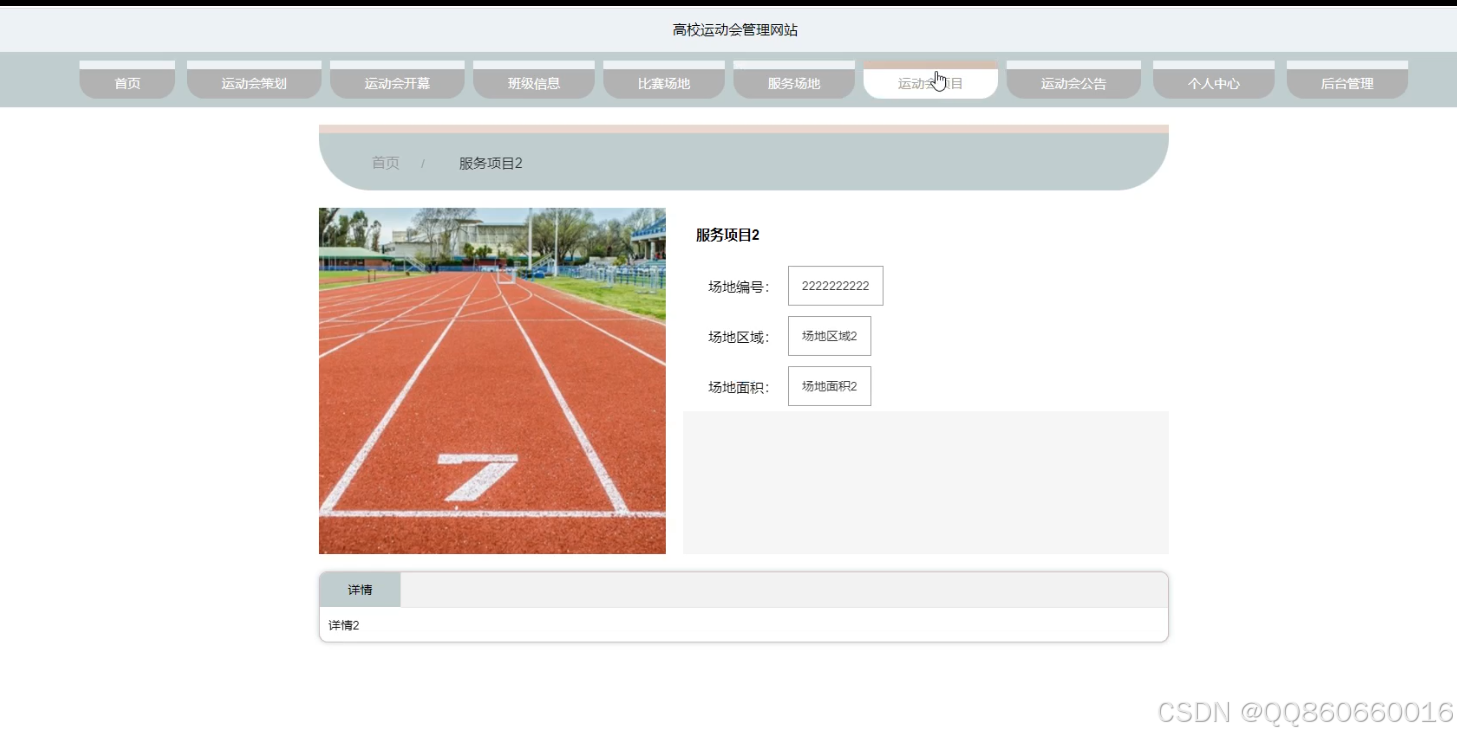This screenshot has height=738, width=1457.
Task: Click the 场地编号 input showing 2222222222
Action: [835, 285]
